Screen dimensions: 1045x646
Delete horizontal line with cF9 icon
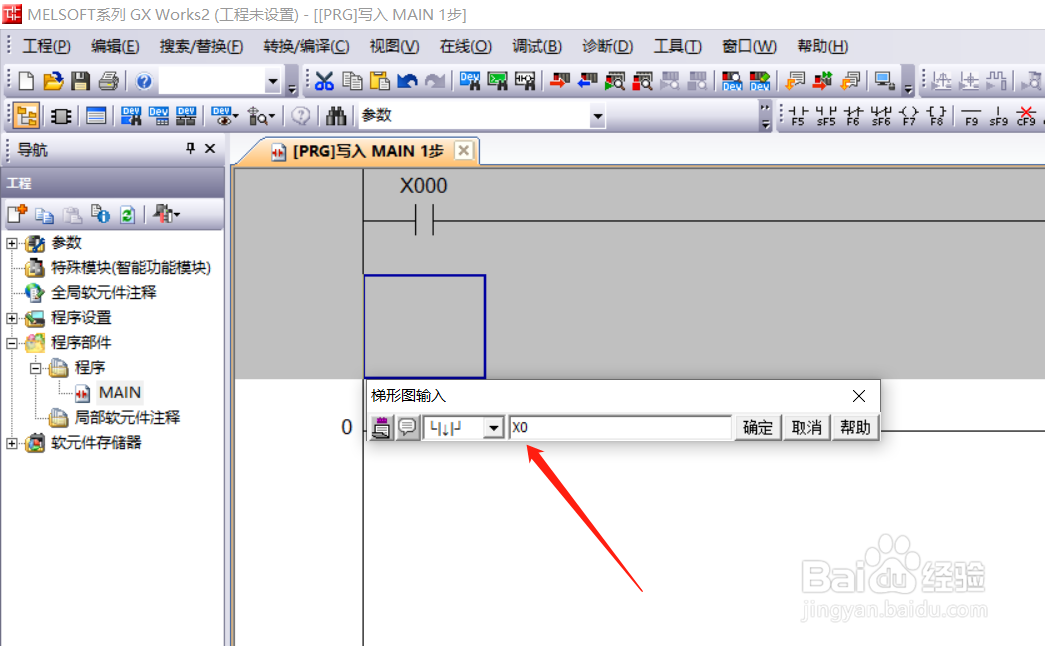click(1026, 116)
